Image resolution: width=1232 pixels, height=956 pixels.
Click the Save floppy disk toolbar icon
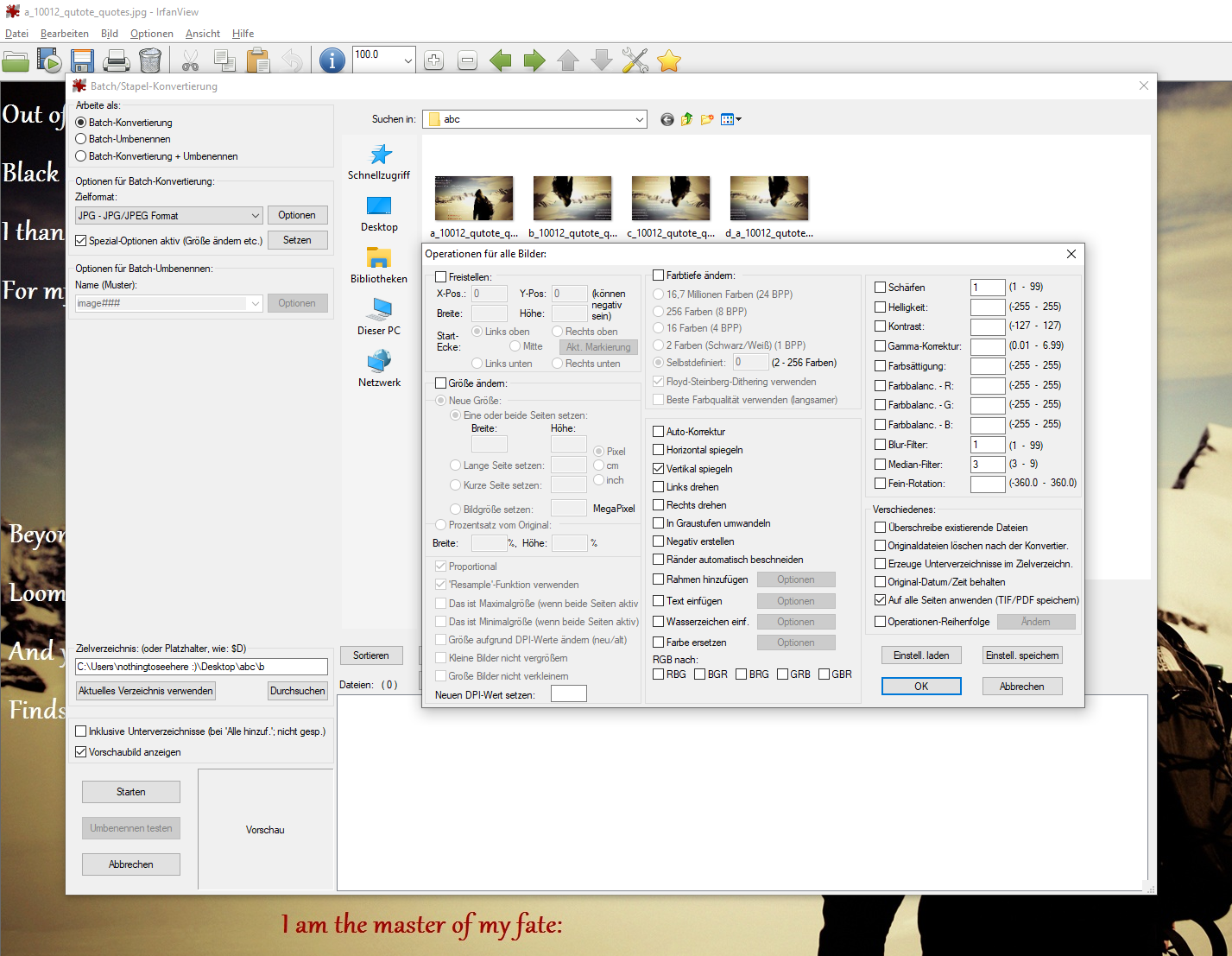(82, 60)
